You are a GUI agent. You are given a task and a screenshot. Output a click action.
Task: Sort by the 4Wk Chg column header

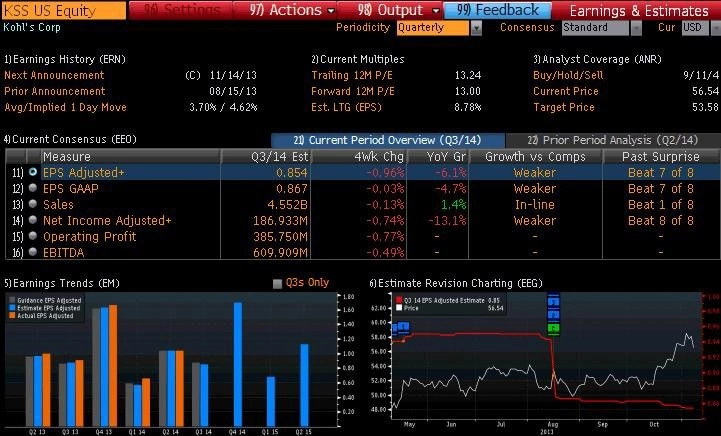coord(360,157)
